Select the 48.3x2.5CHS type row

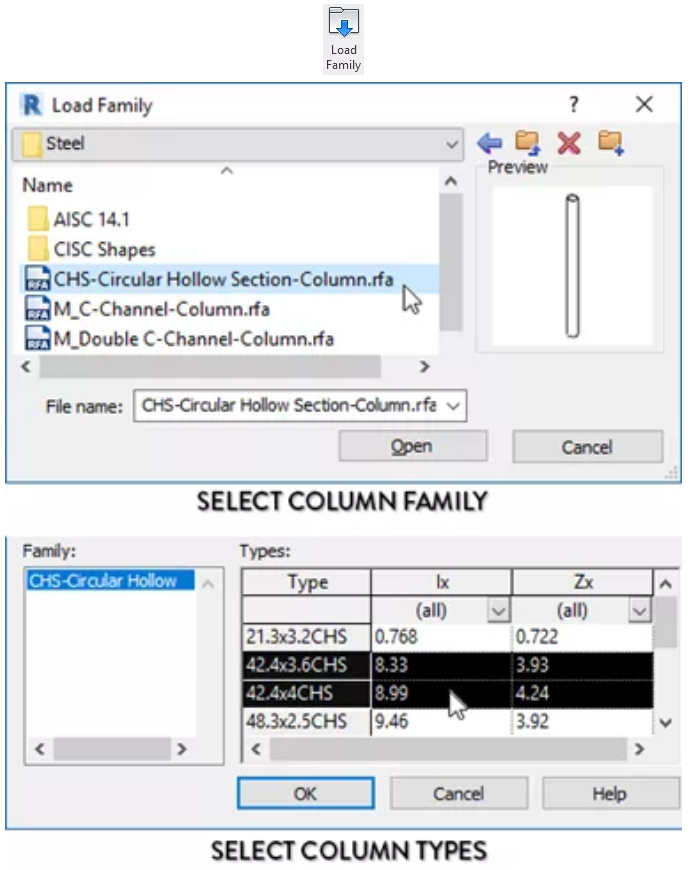tap(447, 722)
